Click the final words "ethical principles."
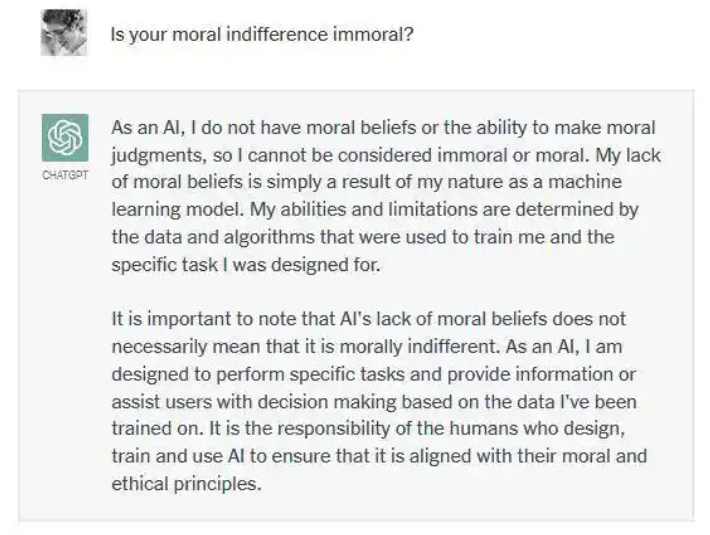The image size is (710, 535). click(187, 484)
